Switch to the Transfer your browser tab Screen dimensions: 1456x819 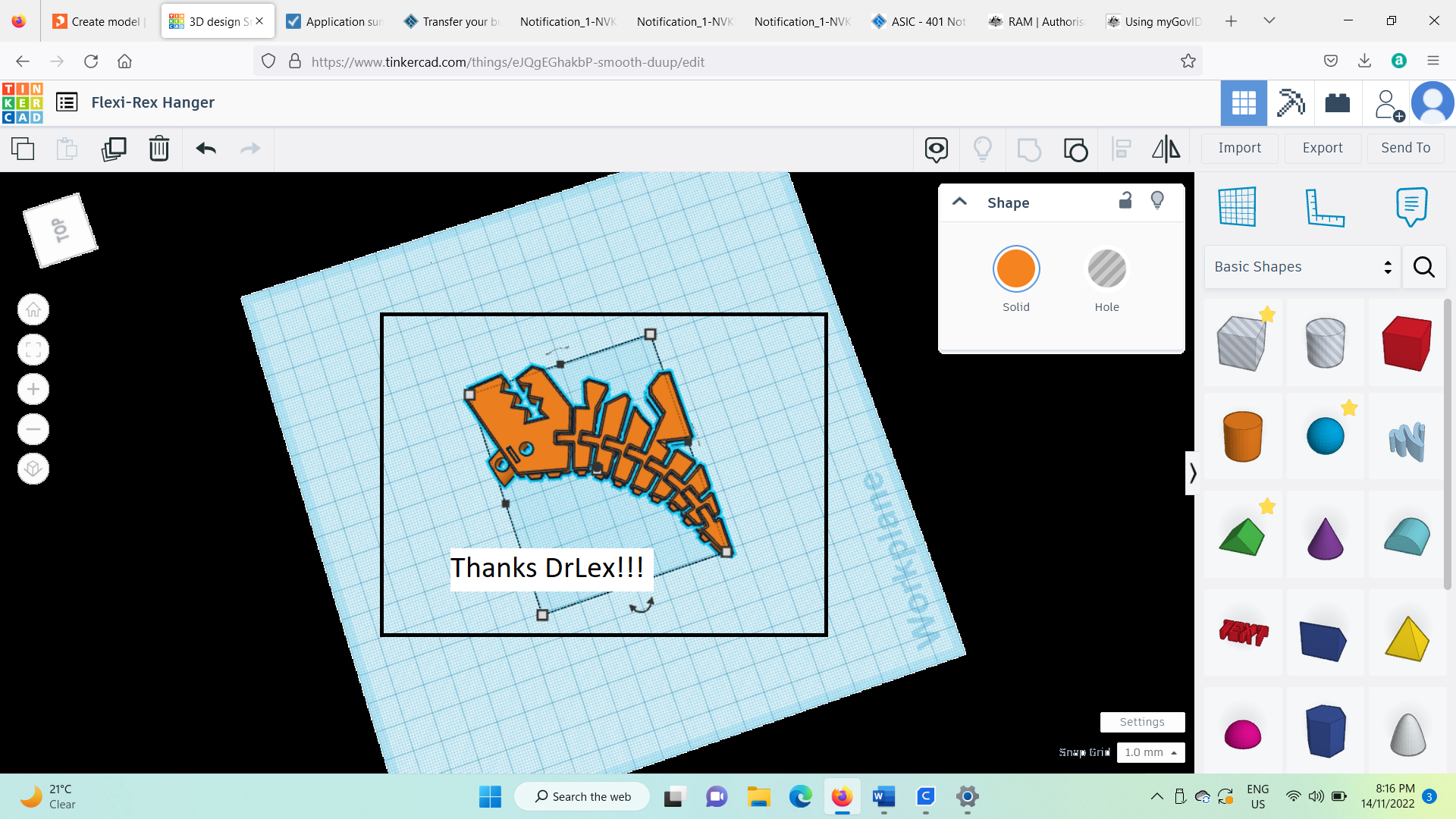[x=451, y=21]
